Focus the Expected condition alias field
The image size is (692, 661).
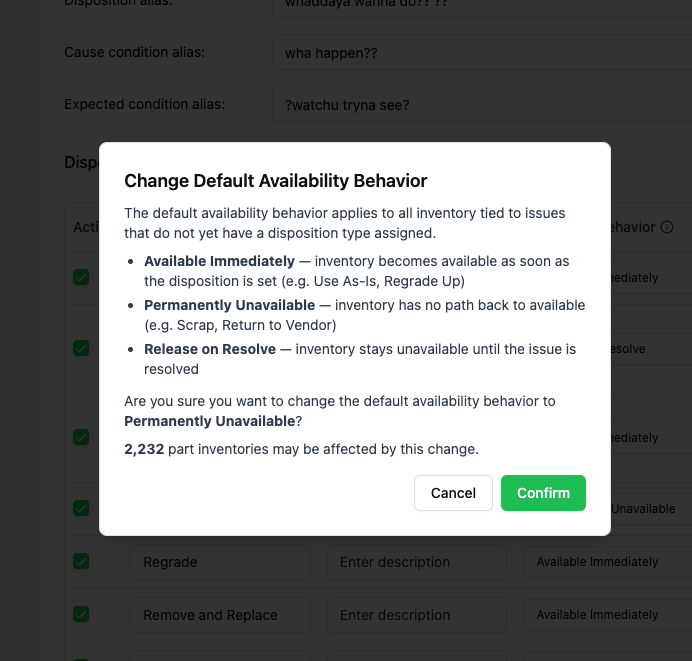coord(480,105)
